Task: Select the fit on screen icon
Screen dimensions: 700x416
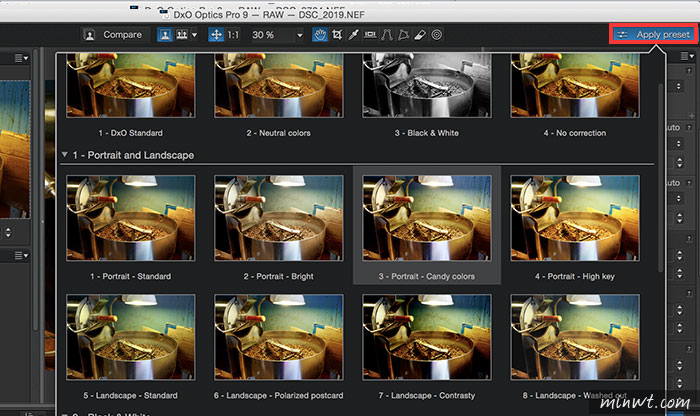Action: point(216,35)
